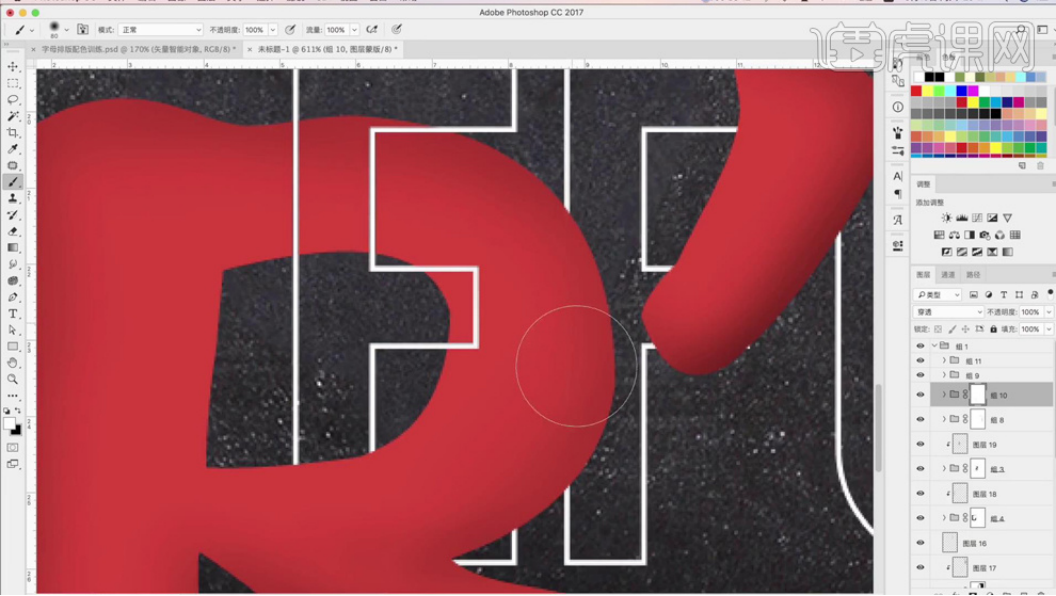Add a Levels adjustment
The height and width of the screenshot is (596, 1056).
tap(962, 218)
